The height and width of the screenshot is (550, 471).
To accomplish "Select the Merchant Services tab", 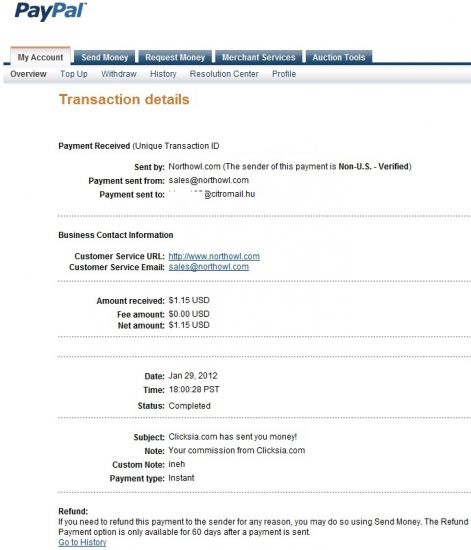I will click(x=258, y=57).
